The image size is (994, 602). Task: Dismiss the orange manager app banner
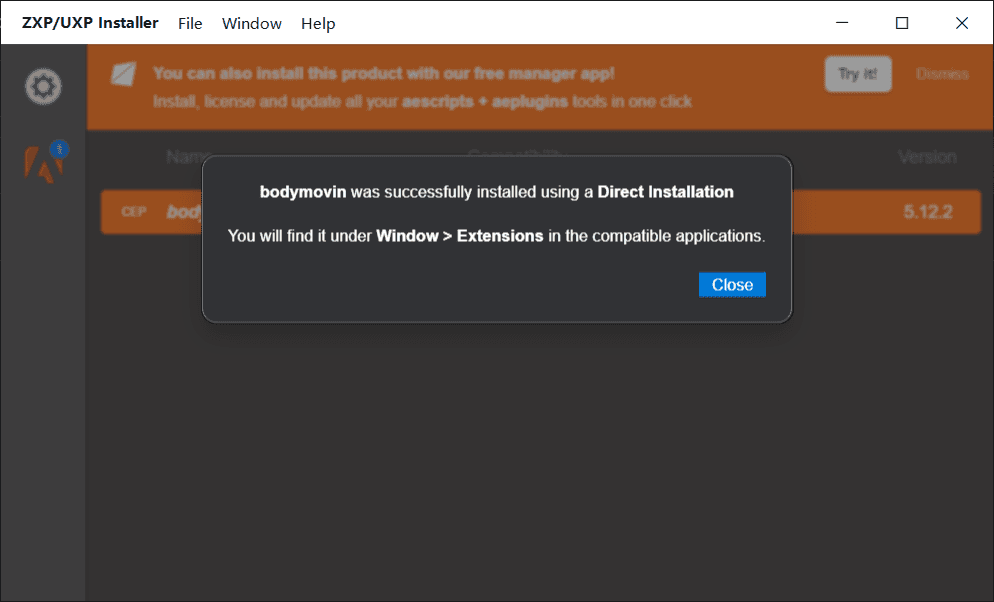click(x=942, y=74)
